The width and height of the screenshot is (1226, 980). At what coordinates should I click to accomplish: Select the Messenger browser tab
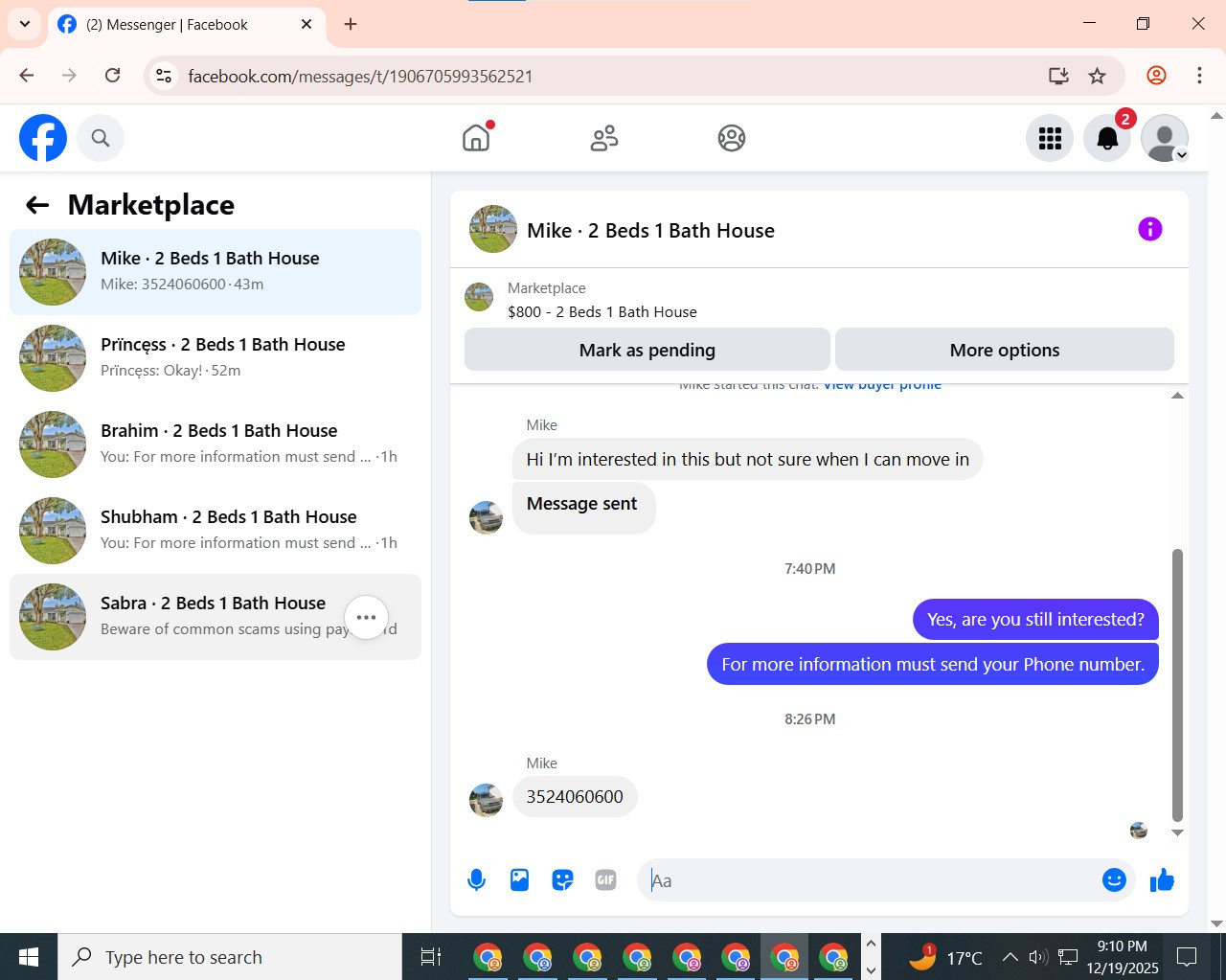click(186, 25)
